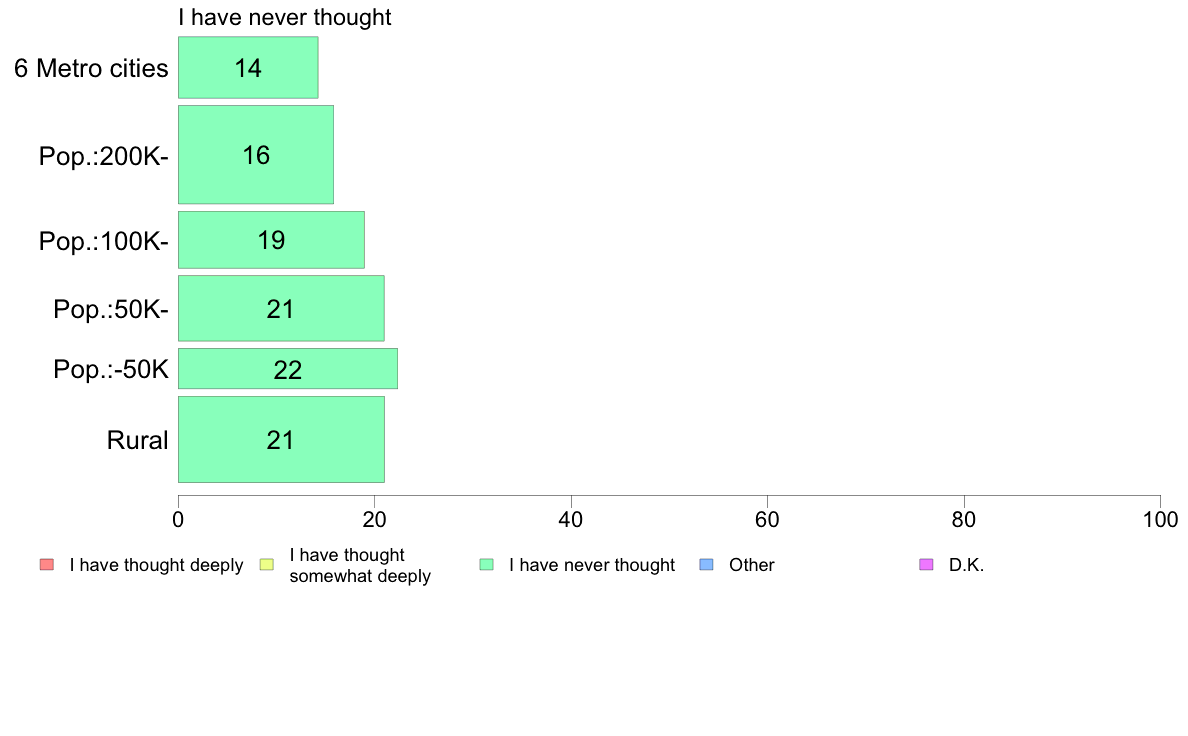Click the 'Pop.:-50K' axis label
This screenshot has height=736, width=1188.
pyautogui.click(x=111, y=370)
